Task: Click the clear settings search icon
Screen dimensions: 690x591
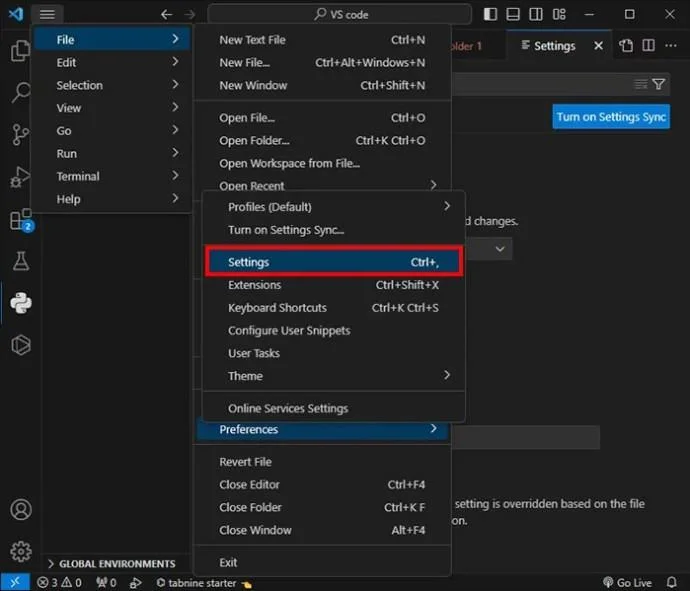Action: point(641,84)
